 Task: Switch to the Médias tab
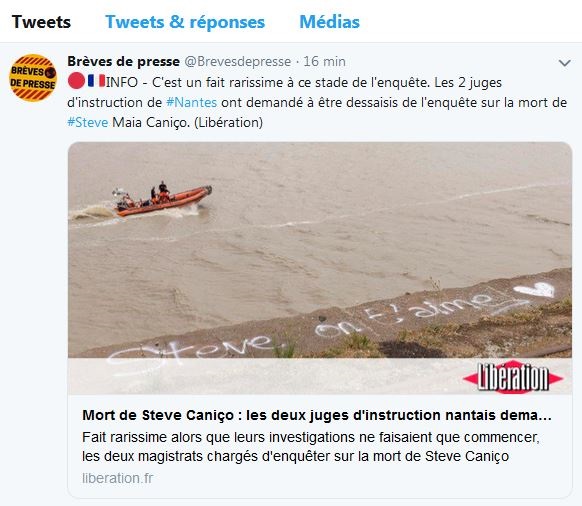click(x=329, y=22)
